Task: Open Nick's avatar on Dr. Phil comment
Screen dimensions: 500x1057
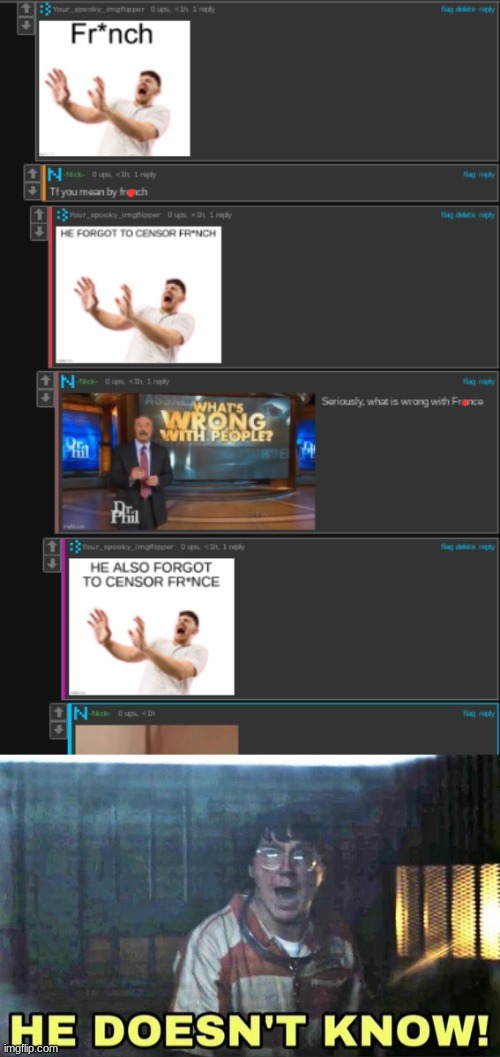Action: 68,382
